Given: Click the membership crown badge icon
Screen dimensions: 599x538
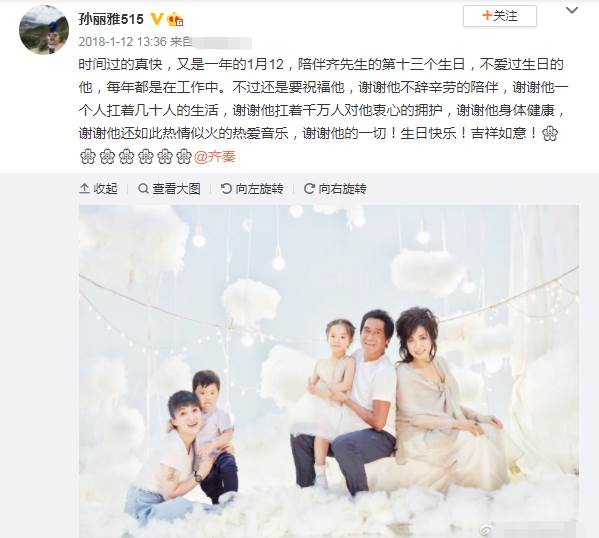Looking at the screenshot, I should point(175,19).
